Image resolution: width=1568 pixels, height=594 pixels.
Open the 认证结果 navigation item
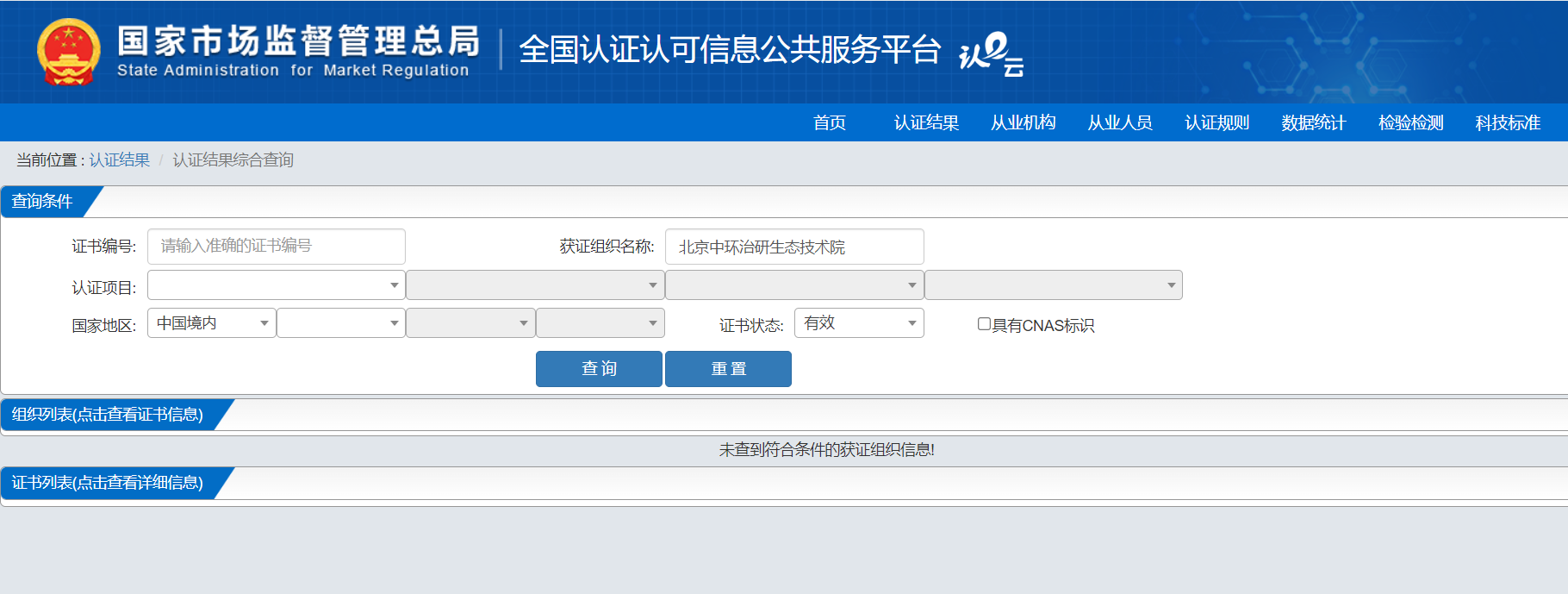(926, 122)
